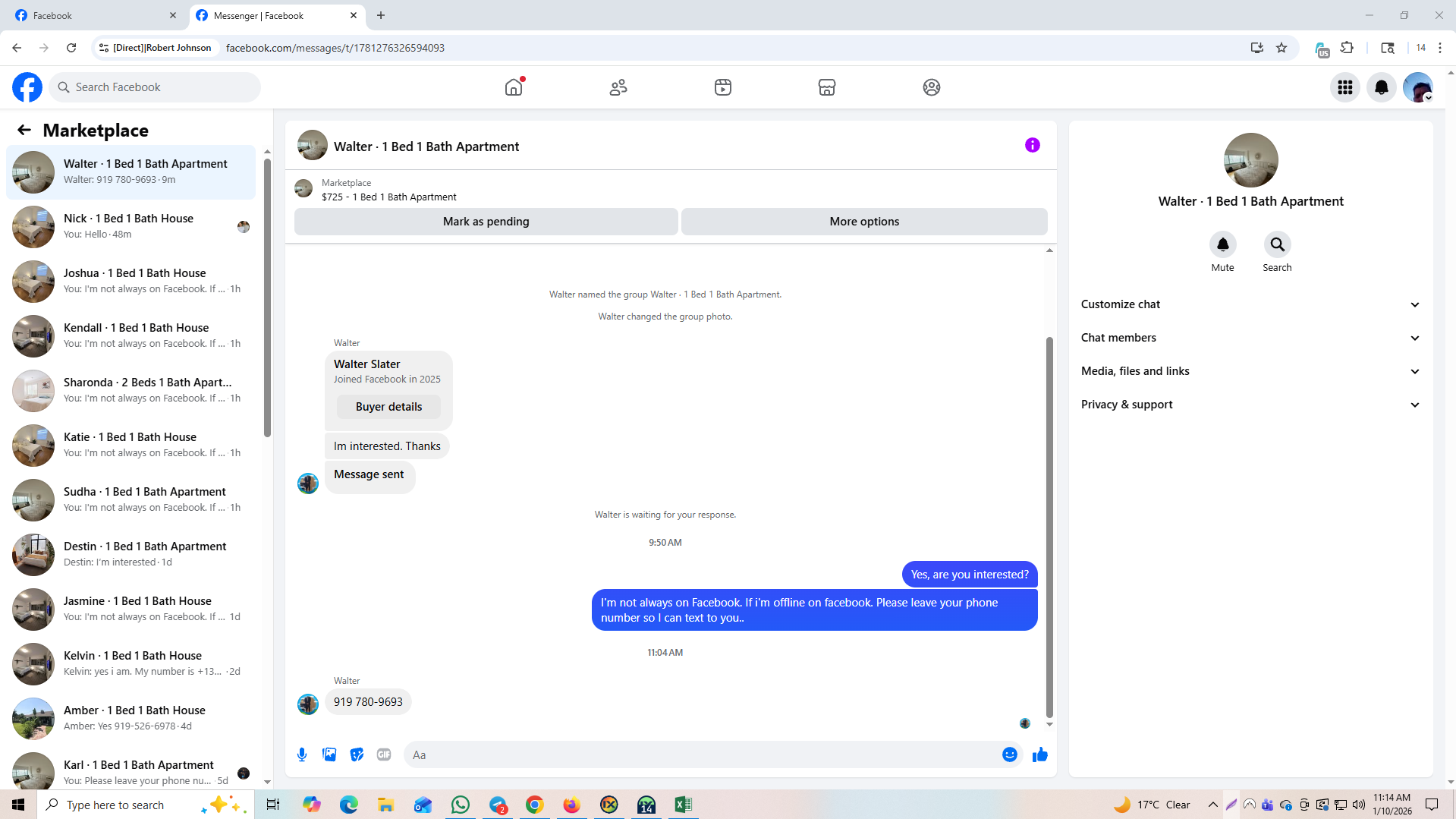This screenshot has width=1456, height=819.
Task: Open the Marketplace storefront icon
Action: (827, 87)
